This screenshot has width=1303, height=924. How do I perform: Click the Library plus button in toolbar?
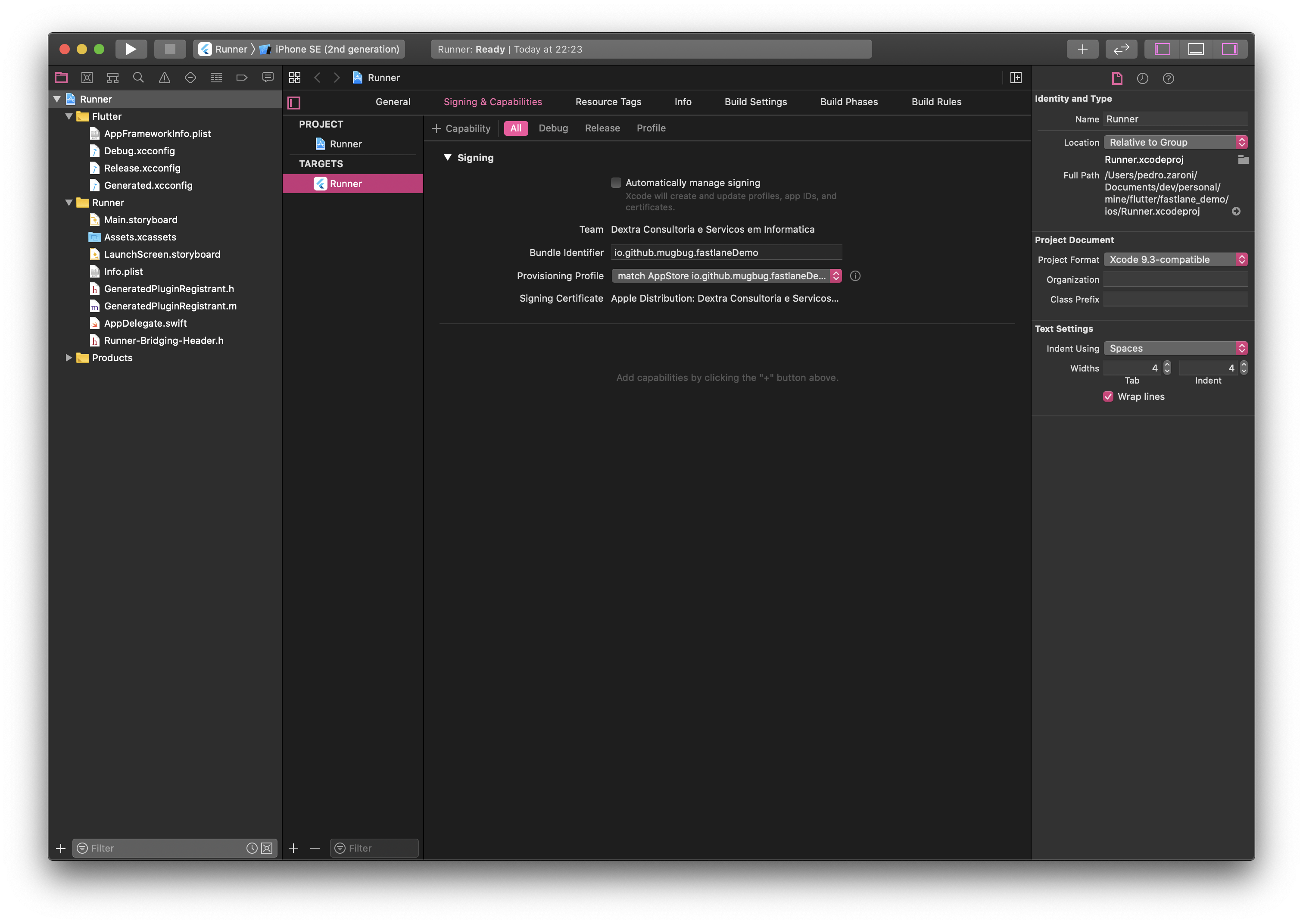point(1082,49)
